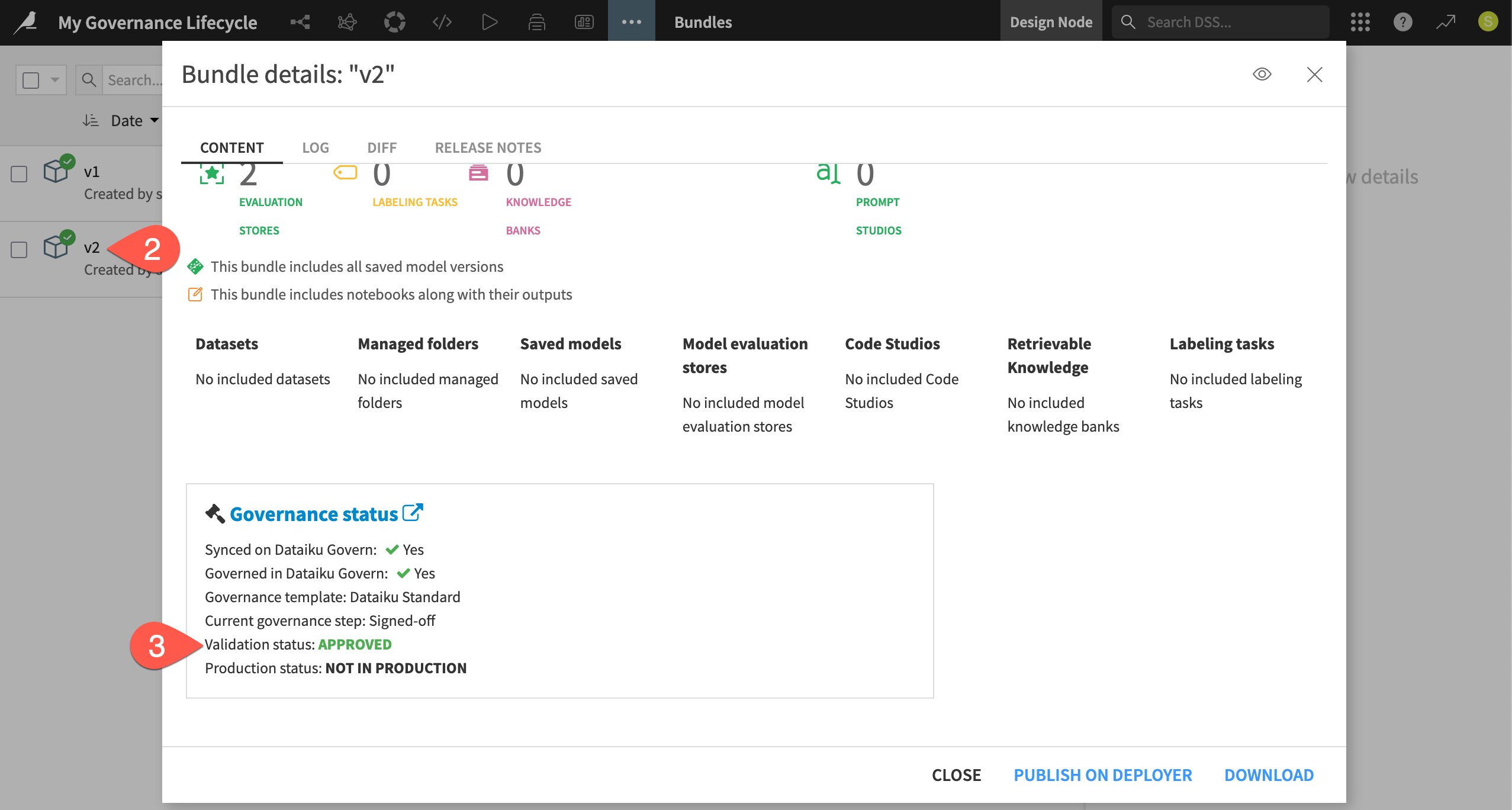
Task: Click the DOWNLOAD button
Action: (x=1269, y=774)
